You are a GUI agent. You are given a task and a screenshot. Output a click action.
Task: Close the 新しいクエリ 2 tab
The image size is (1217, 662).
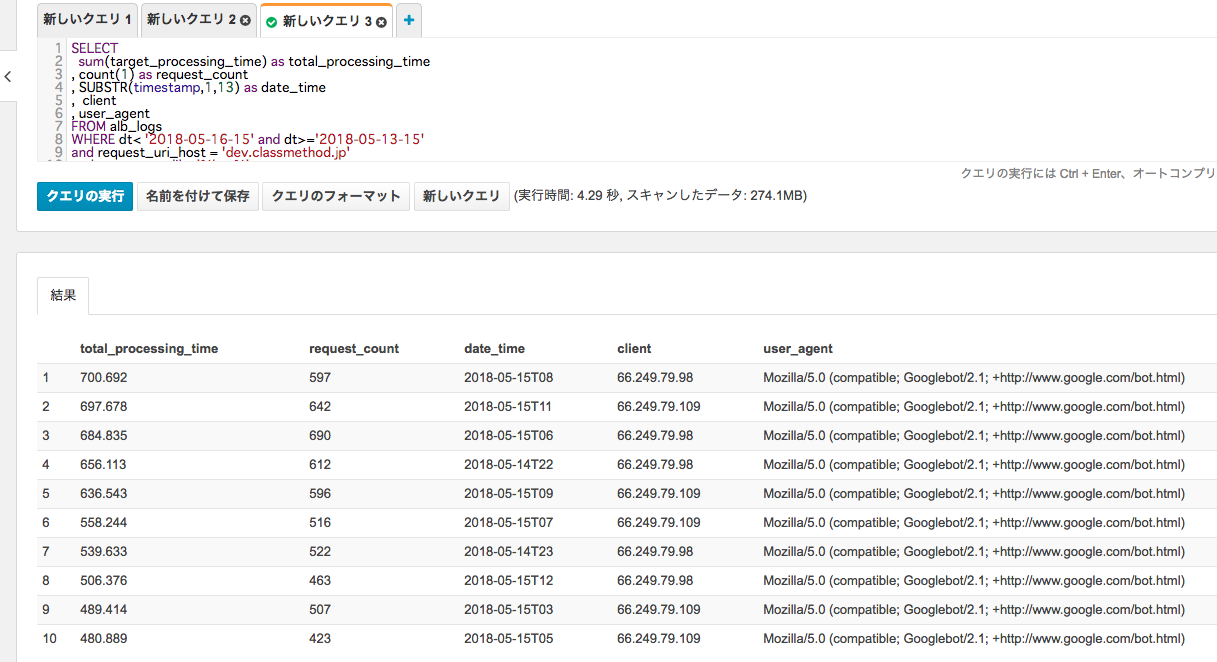(246, 19)
